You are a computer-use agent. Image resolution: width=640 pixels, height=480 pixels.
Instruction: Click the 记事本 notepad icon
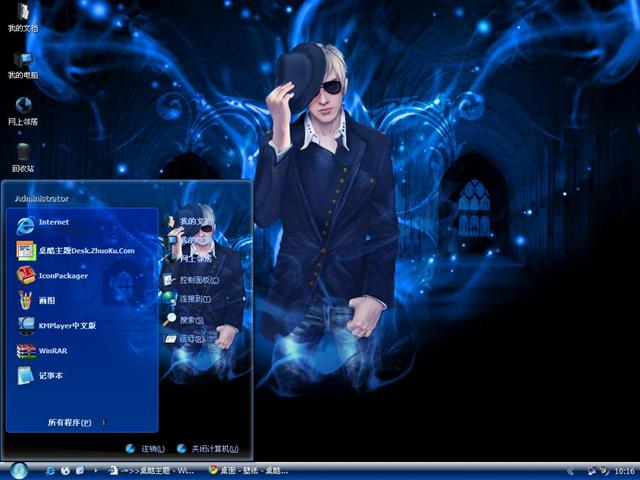[25, 375]
